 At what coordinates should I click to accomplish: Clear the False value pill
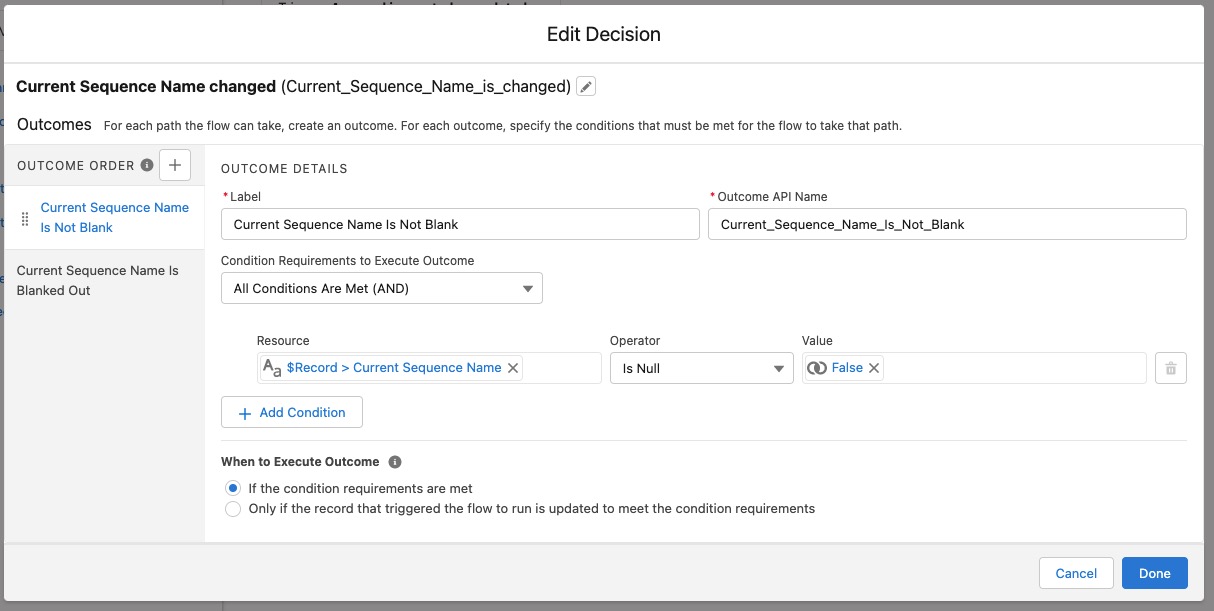click(874, 368)
